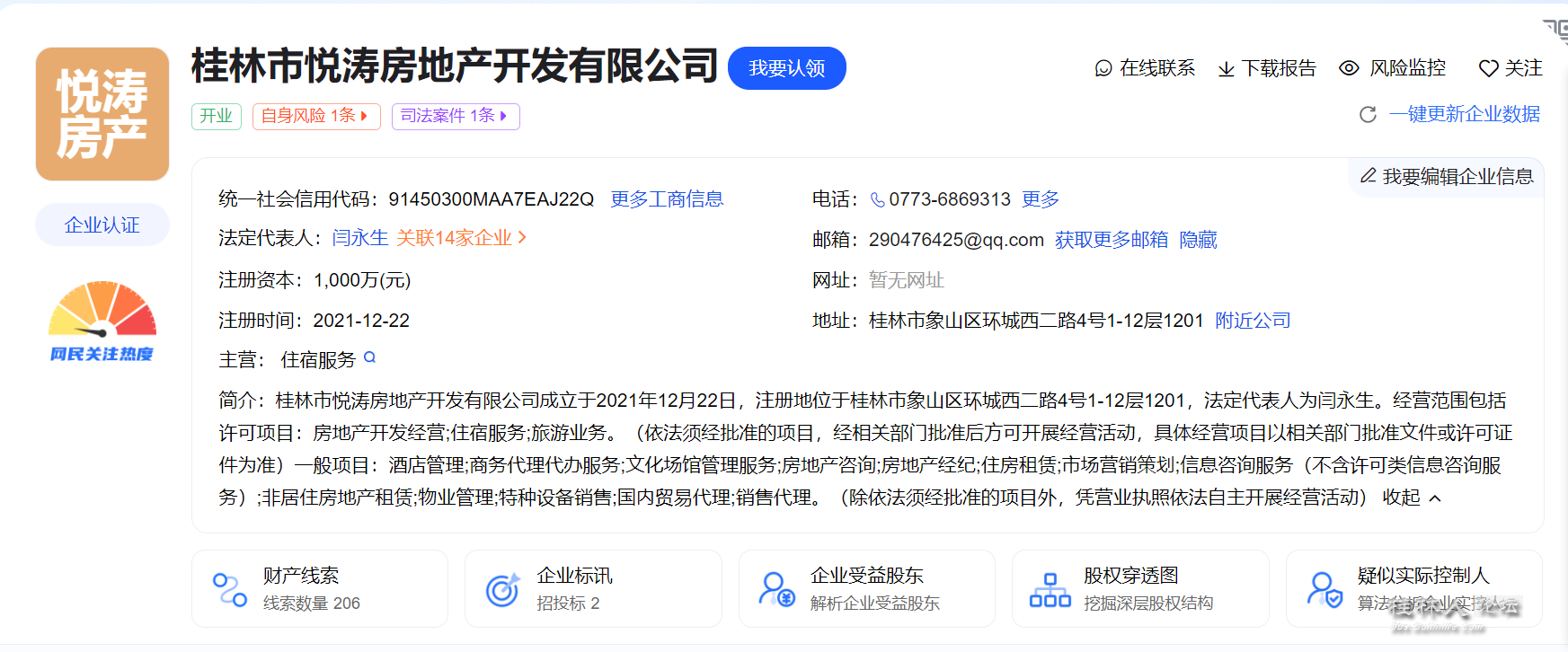Open the 股权穿透图 card
1568x652 pixels.
[1139, 588]
